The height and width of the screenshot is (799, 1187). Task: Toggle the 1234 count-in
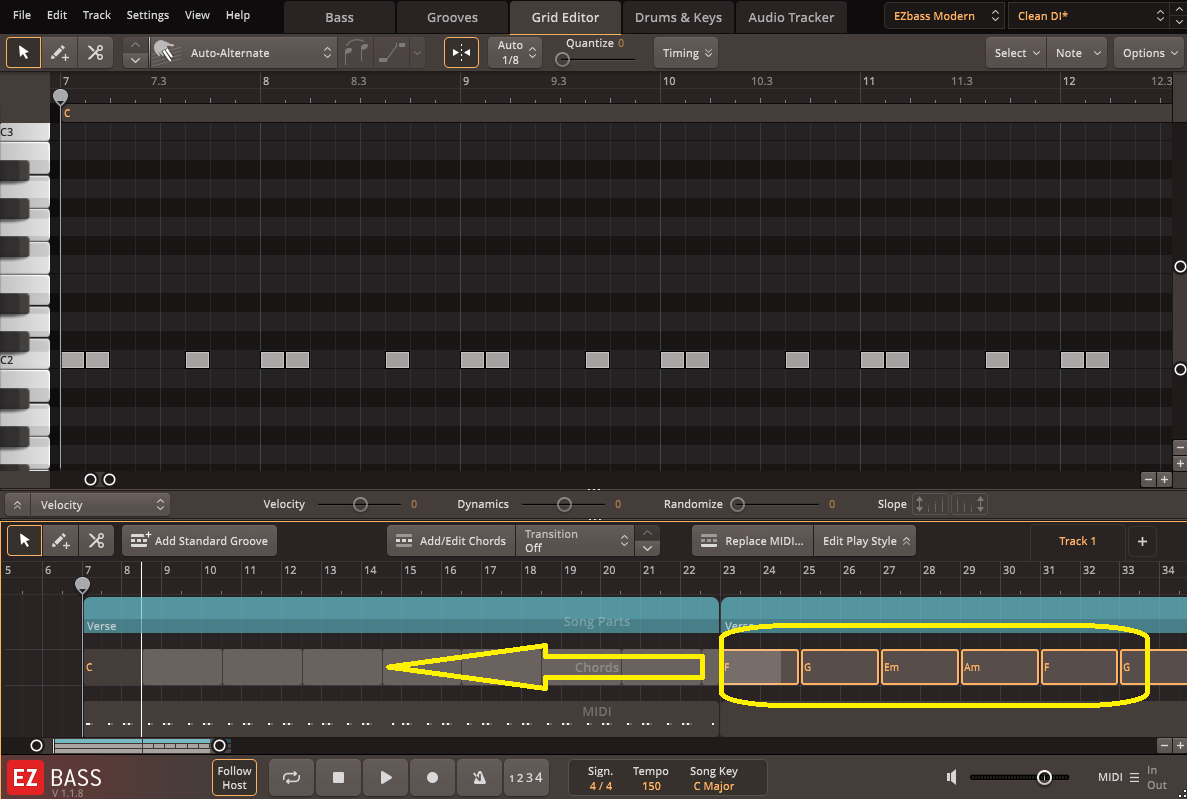coord(526,778)
